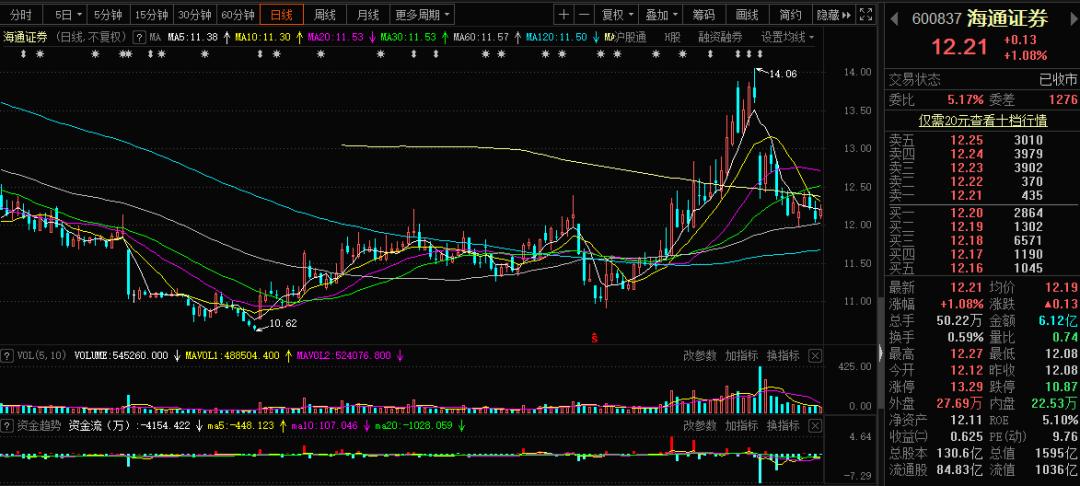The image size is (1080, 486).
Task: Open VOL indicator help question icon
Action: [x=8, y=356]
